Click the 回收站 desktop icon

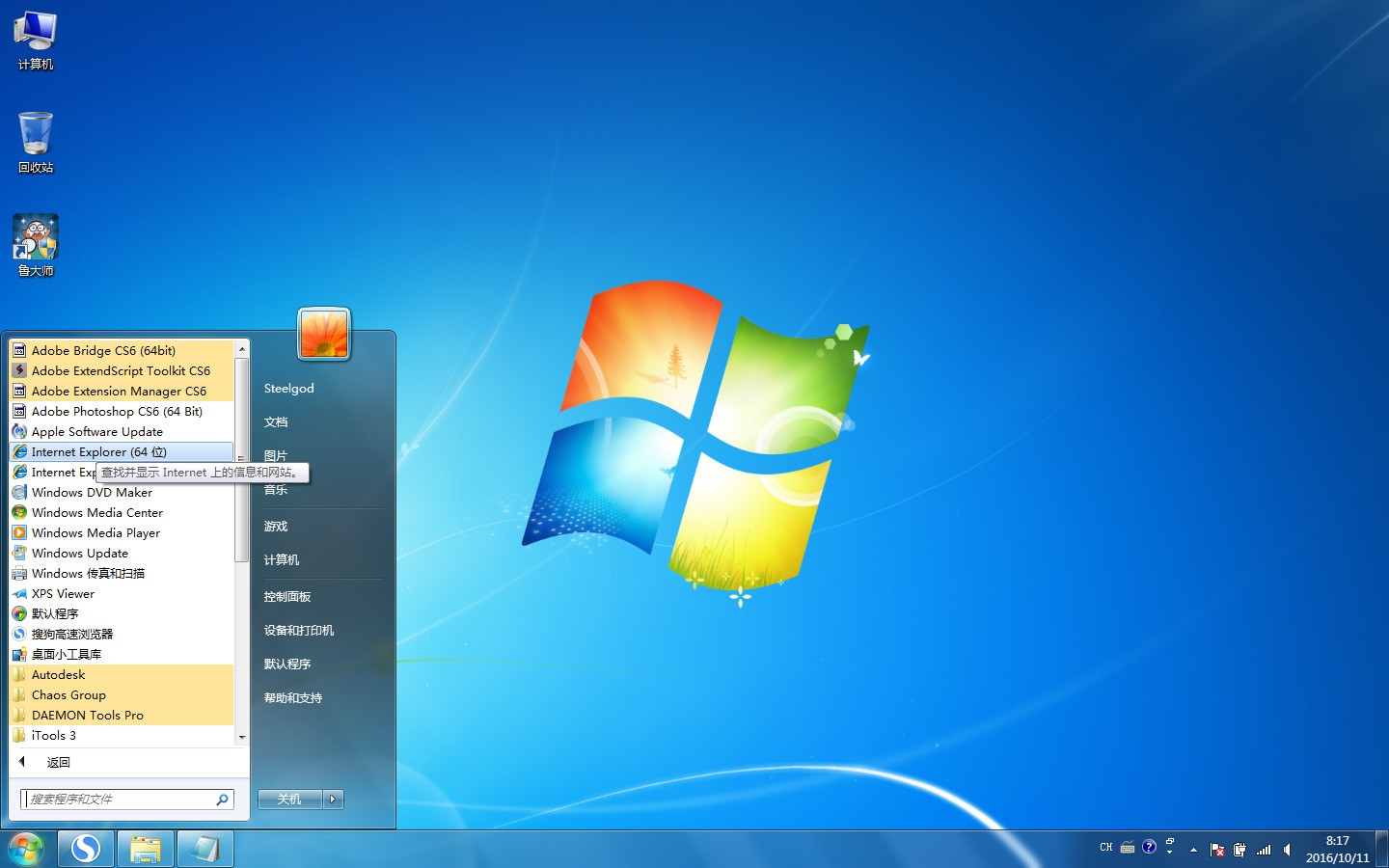click(36, 142)
